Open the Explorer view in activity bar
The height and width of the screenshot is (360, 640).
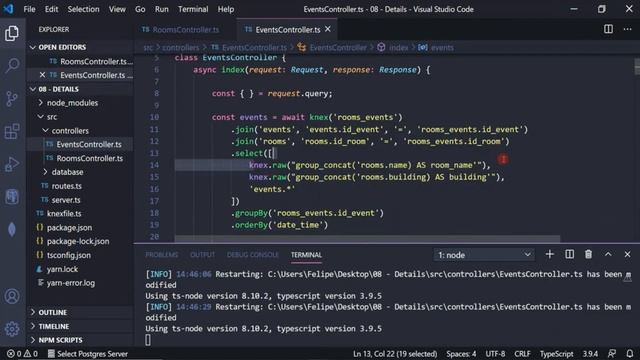12,33
